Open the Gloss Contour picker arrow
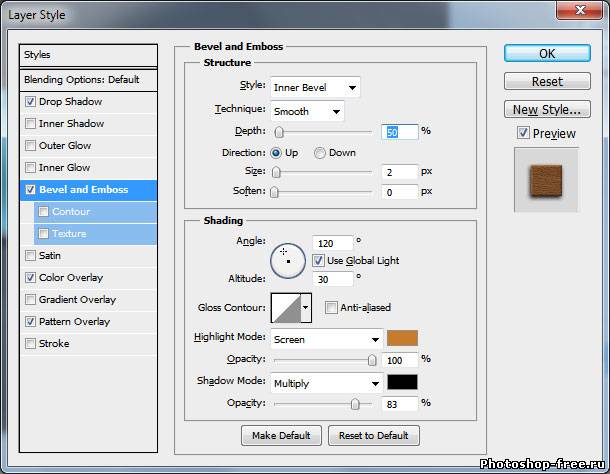The image size is (610, 474). [x=306, y=309]
